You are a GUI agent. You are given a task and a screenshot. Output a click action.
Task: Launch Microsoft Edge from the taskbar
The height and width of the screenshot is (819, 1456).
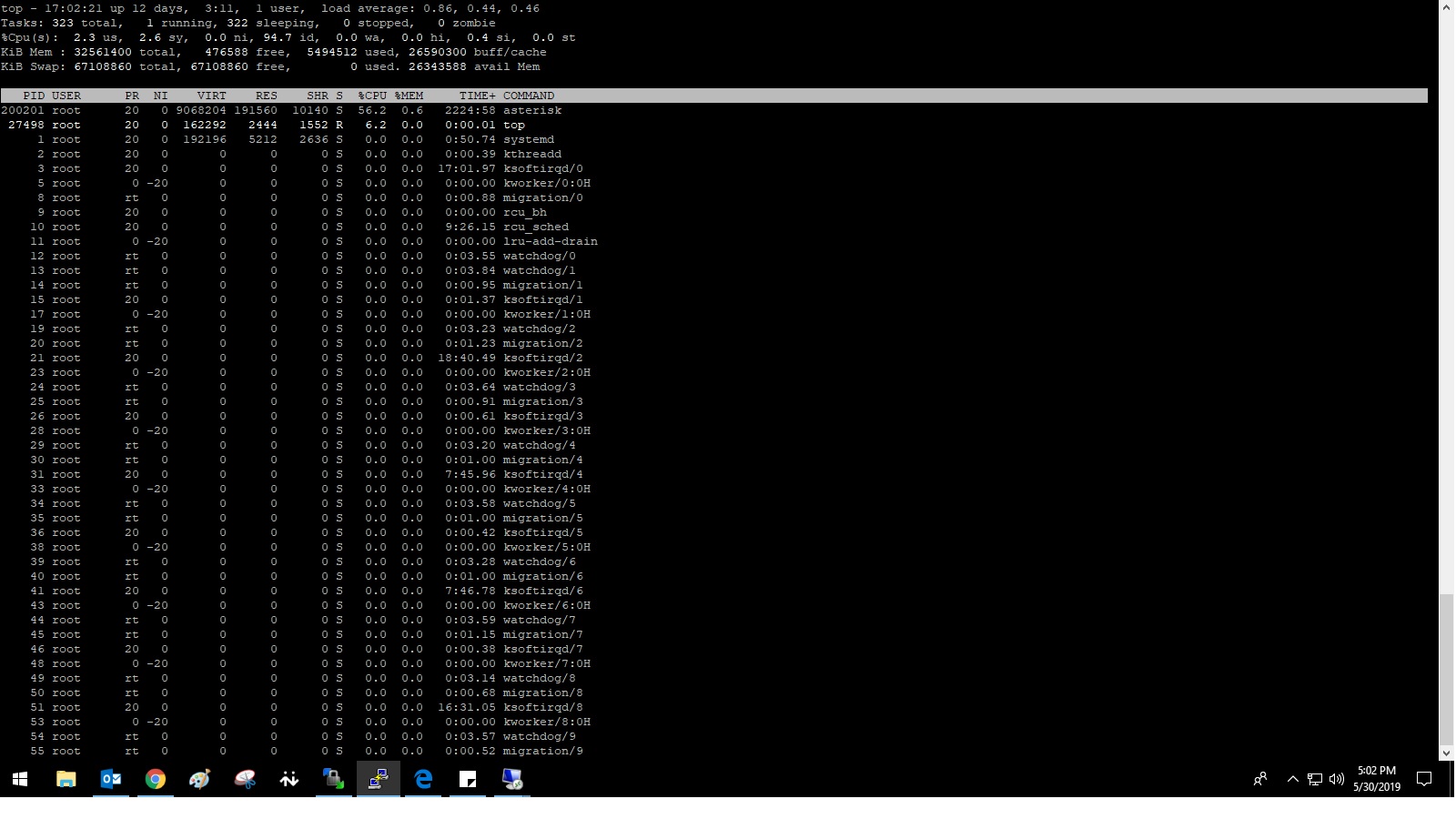[423, 779]
